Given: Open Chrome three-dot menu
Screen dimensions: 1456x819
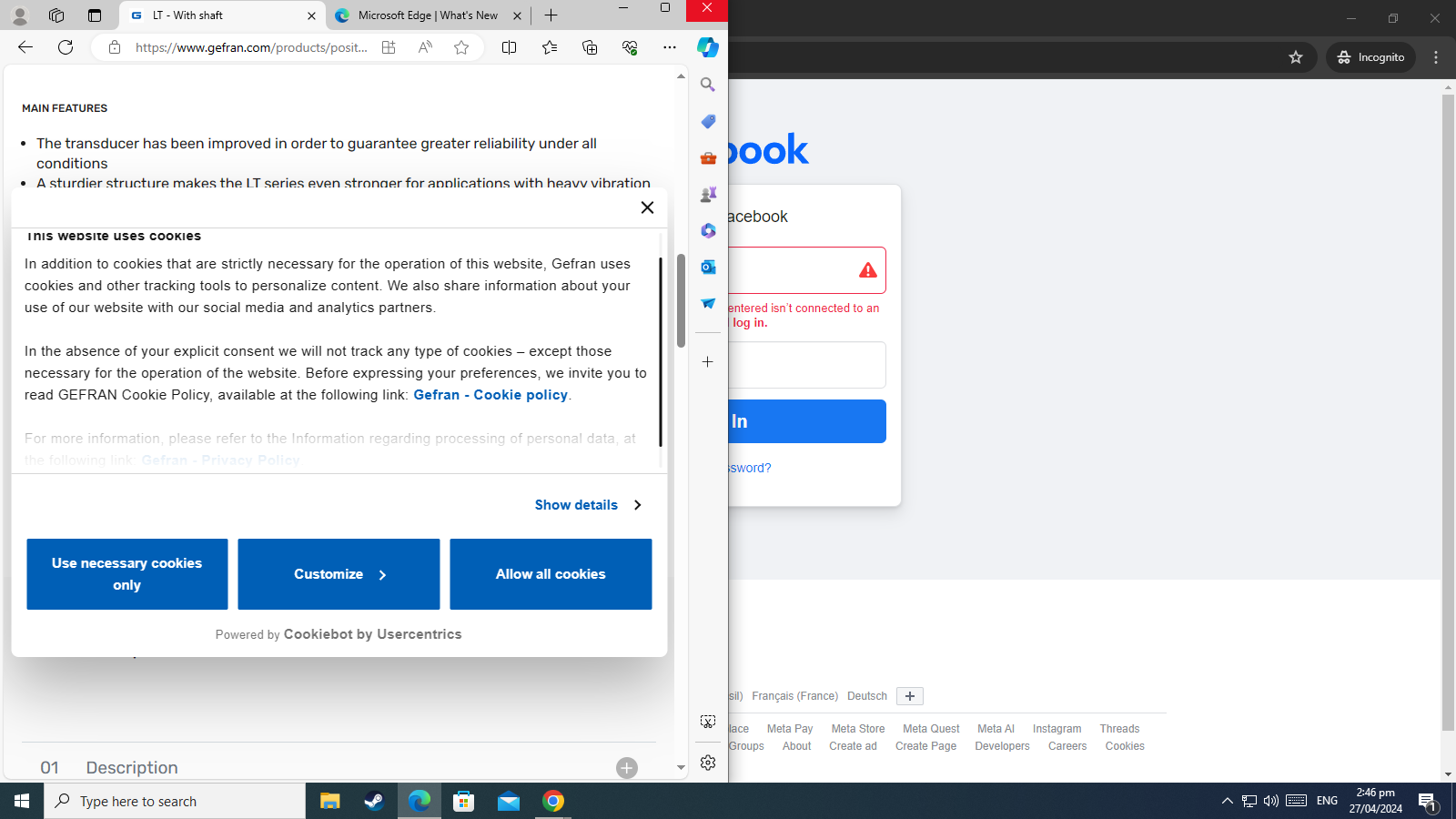Looking at the screenshot, I should (1436, 57).
